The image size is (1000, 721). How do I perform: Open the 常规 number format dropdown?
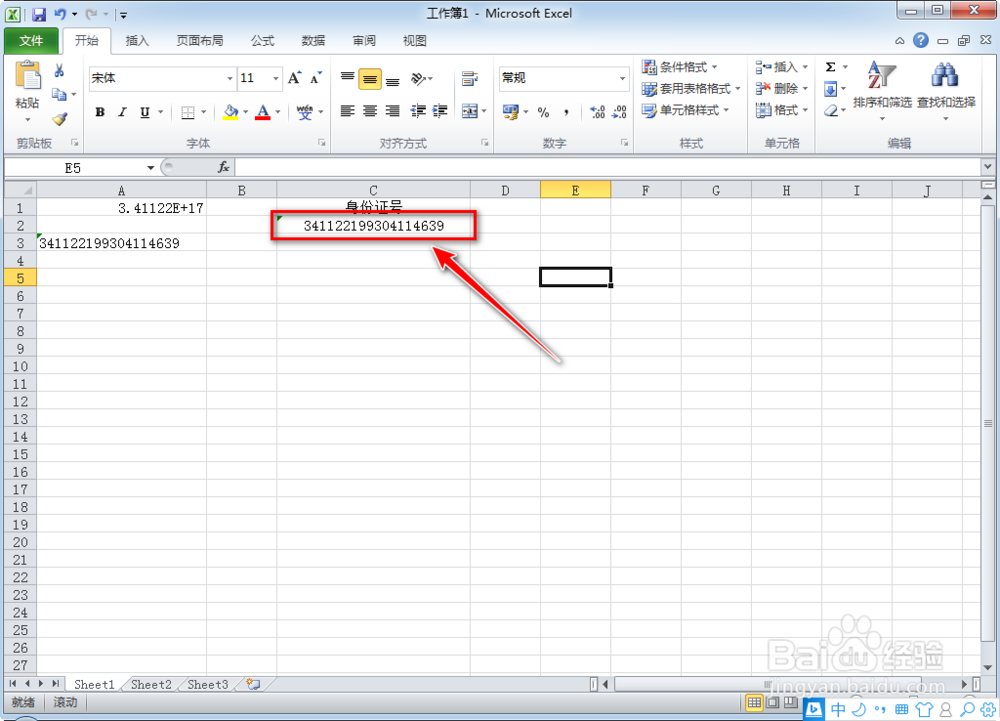(x=622, y=78)
